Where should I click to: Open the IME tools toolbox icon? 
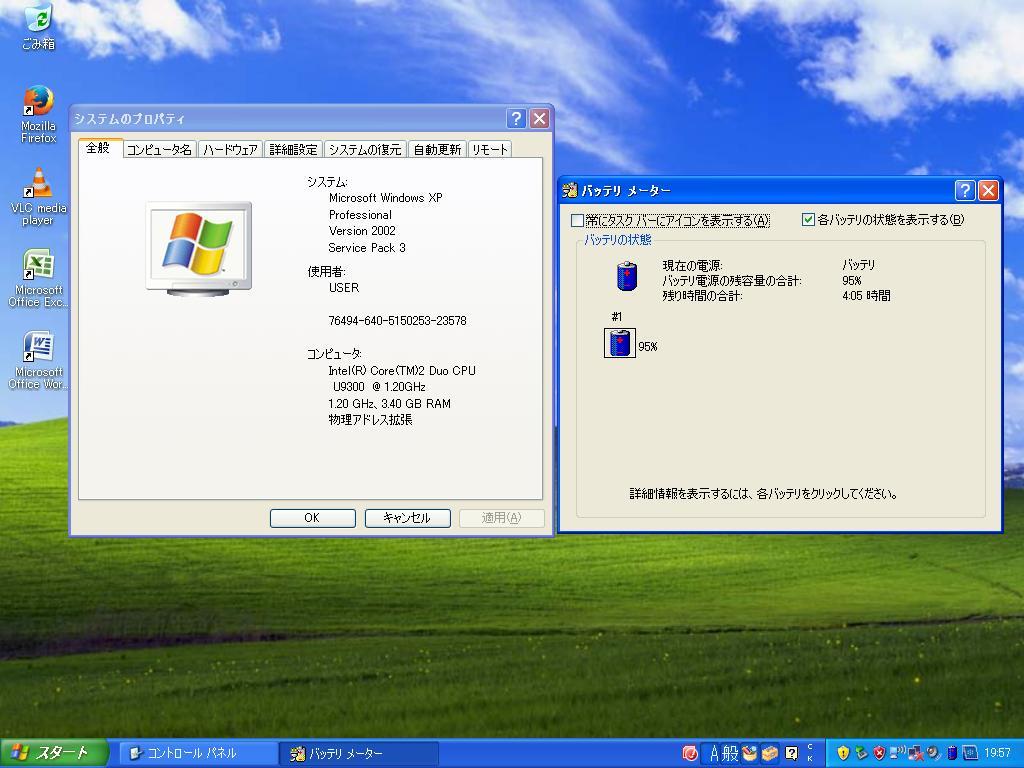click(770, 754)
